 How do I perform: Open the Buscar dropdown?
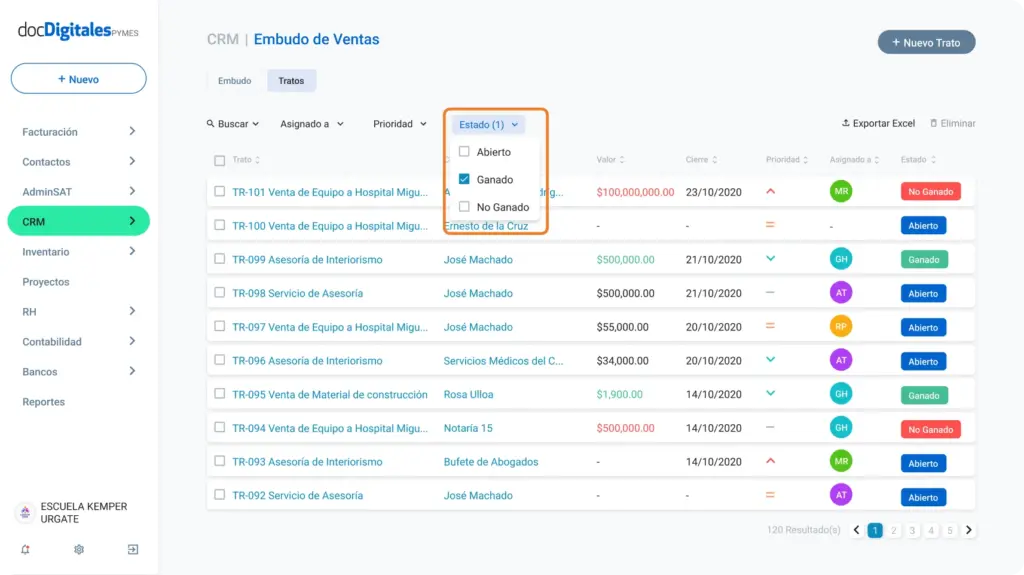click(x=233, y=123)
